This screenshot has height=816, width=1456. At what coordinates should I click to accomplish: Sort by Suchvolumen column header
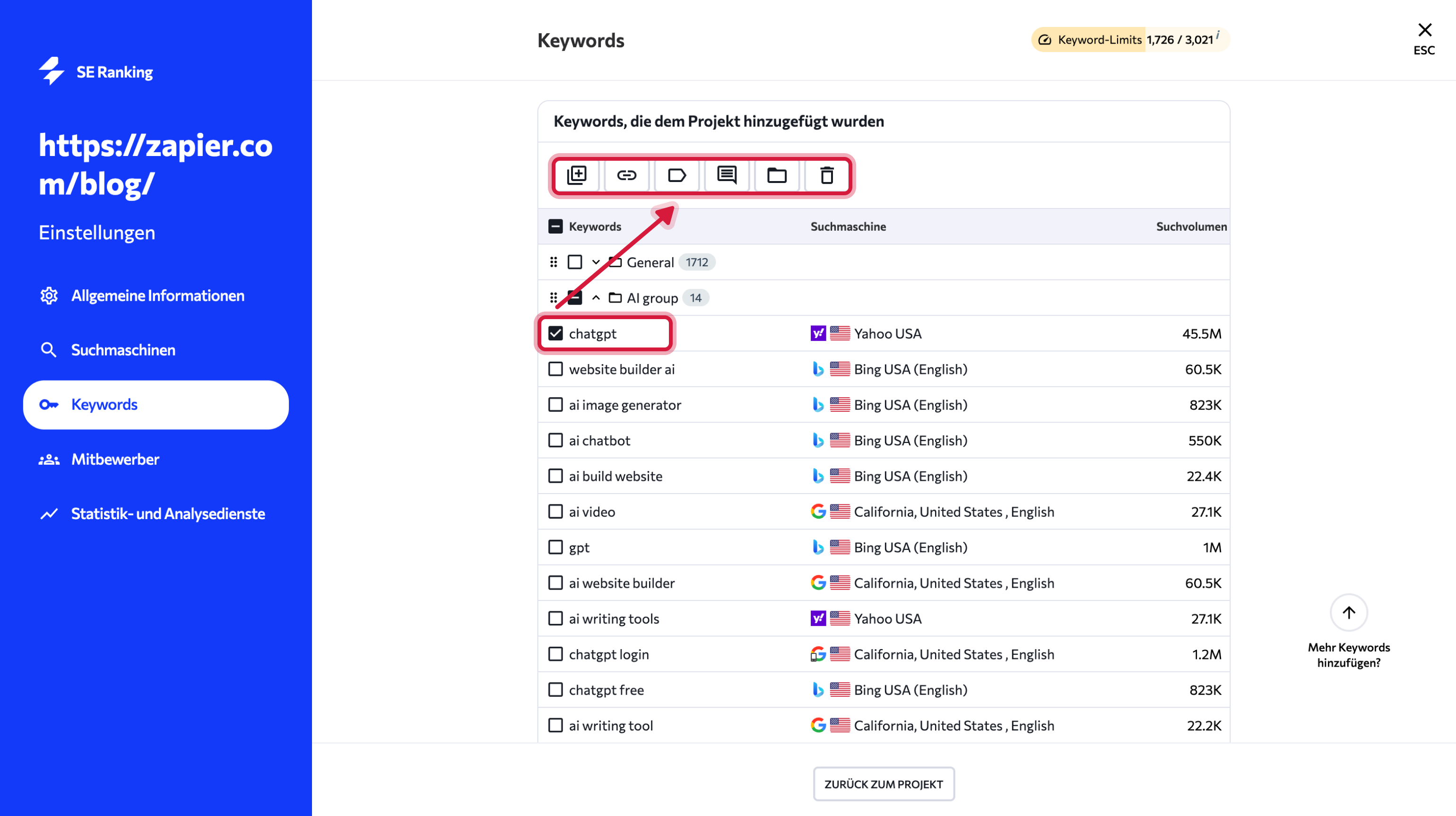coord(1191,226)
